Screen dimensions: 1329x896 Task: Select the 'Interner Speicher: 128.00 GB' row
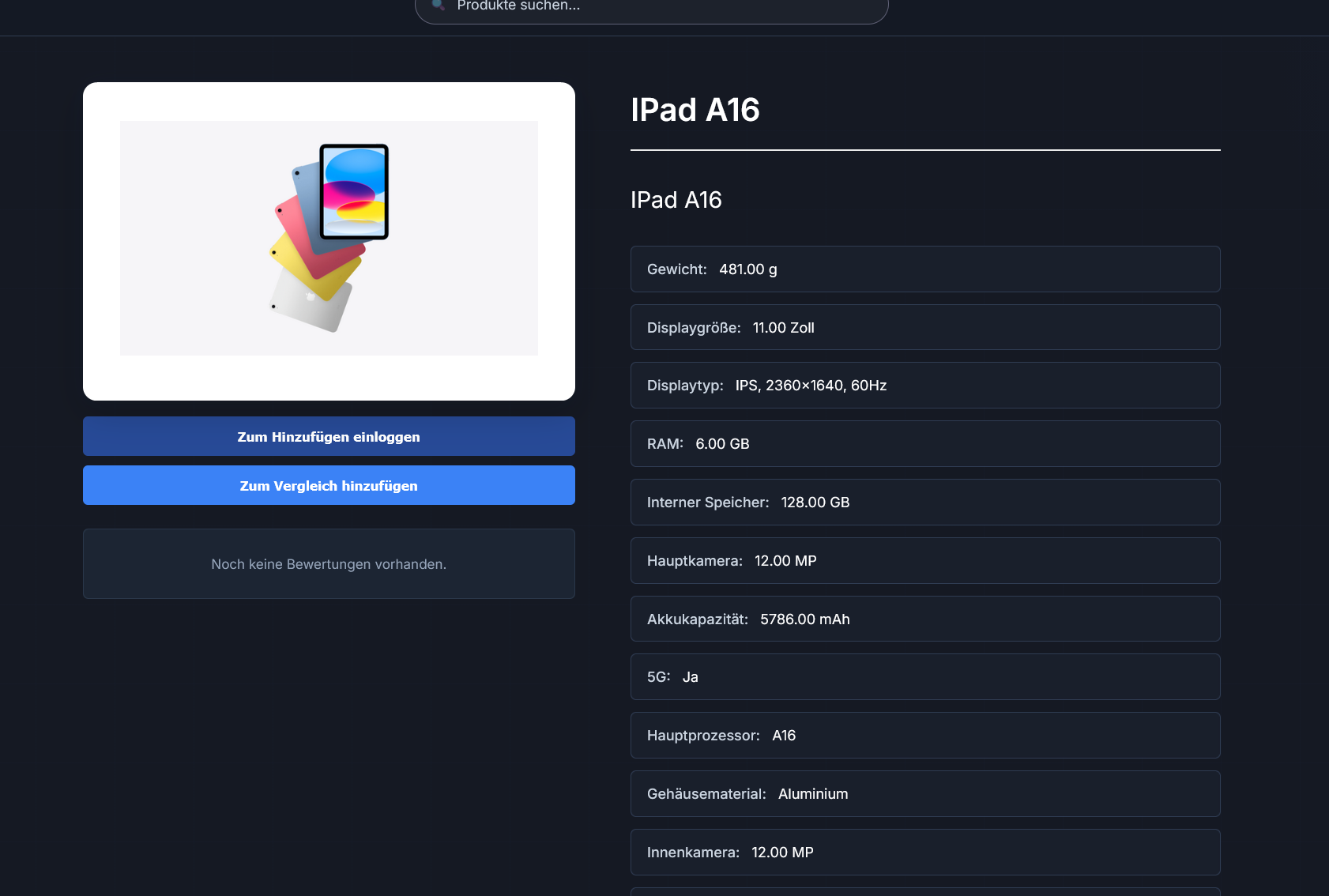[925, 503]
